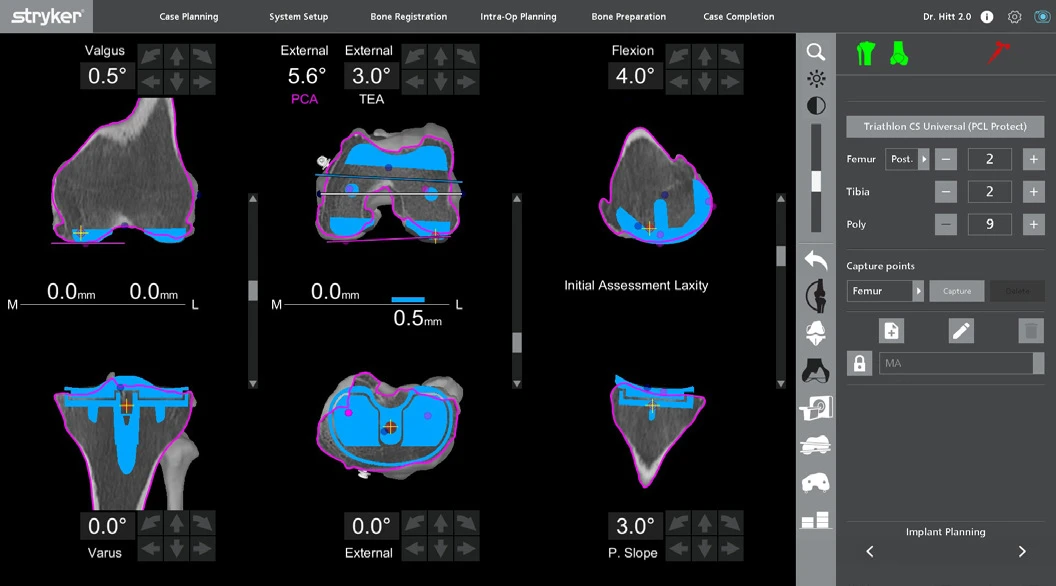
Task: Click the left arrow beside TEA 3.0°
Action: coord(414,82)
